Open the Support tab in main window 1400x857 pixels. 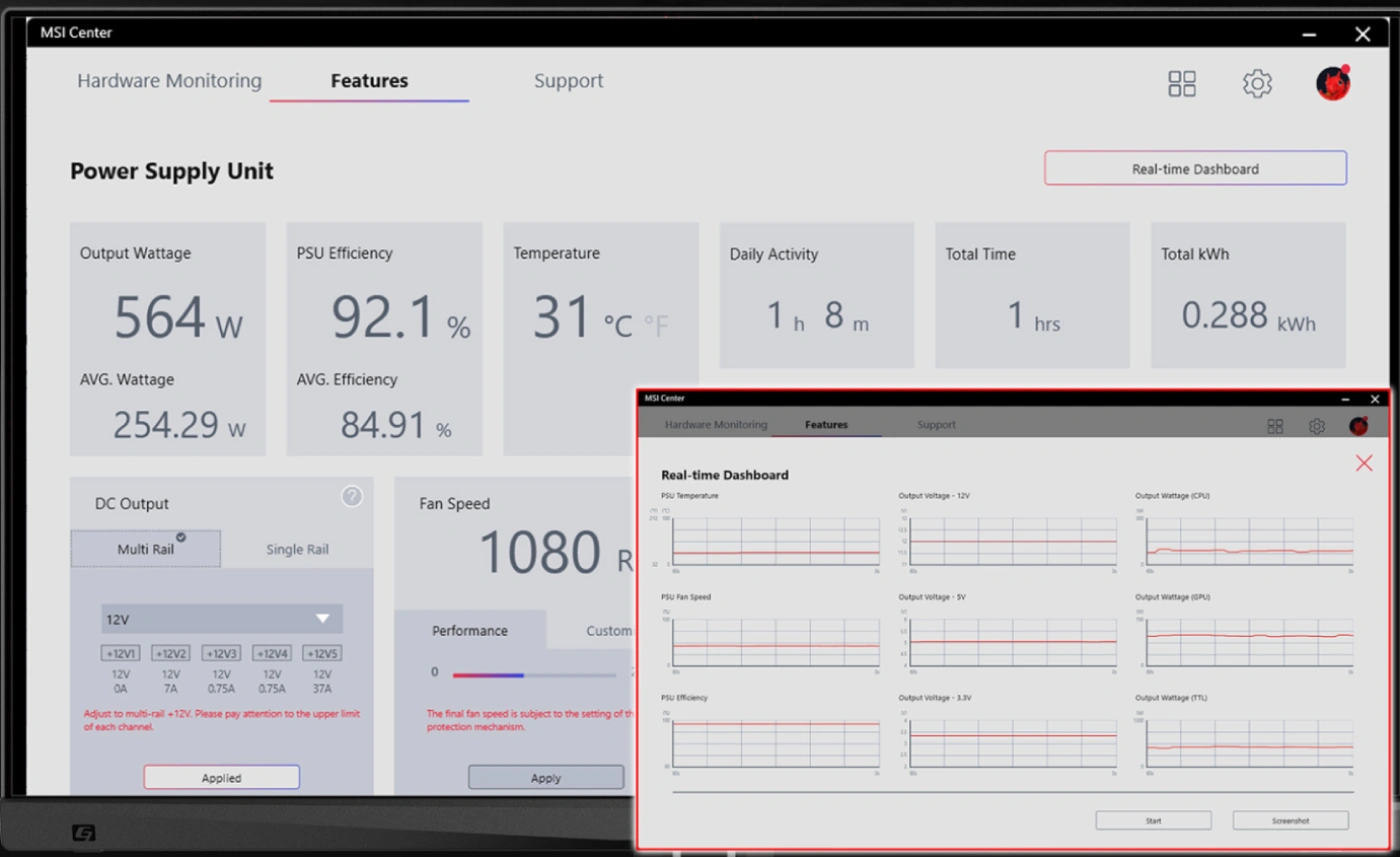point(568,81)
